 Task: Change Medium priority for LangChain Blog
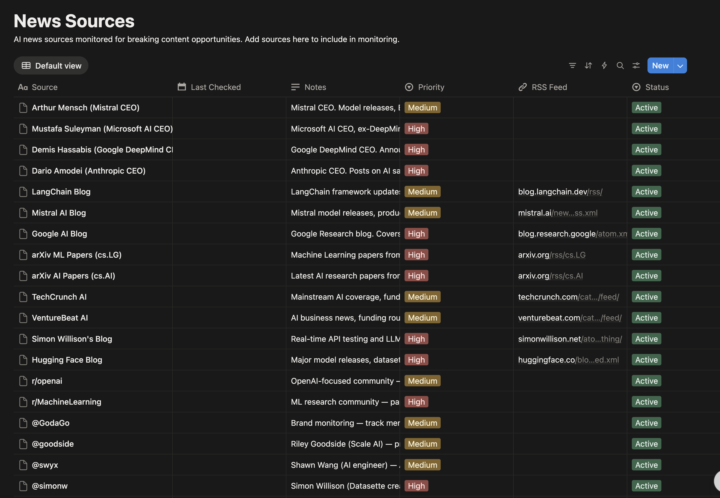pyautogui.click(x=422, y=192)
